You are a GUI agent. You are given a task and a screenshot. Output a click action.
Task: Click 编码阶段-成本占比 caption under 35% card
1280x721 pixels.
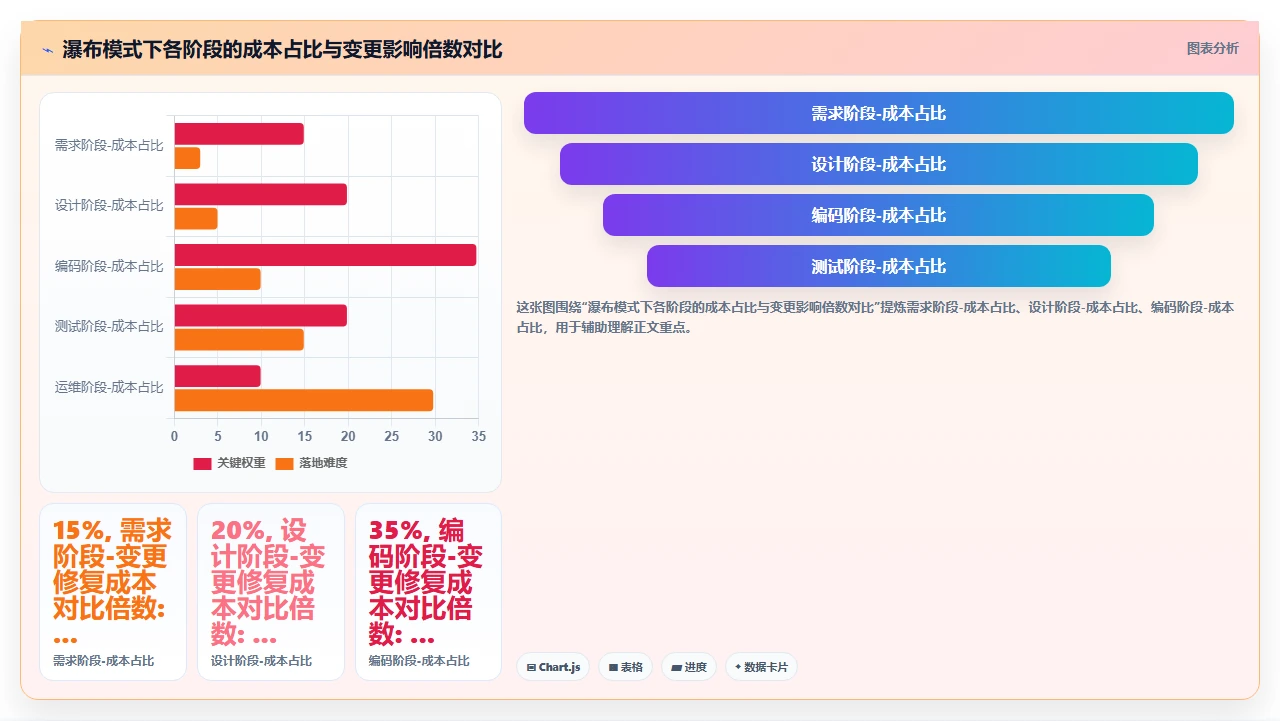pyautogui.click(x=419, y=661)
